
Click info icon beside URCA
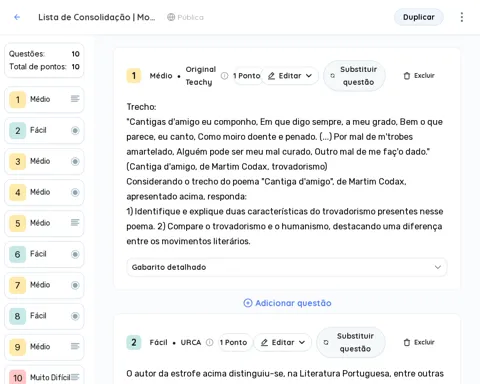tap(209, 342)
